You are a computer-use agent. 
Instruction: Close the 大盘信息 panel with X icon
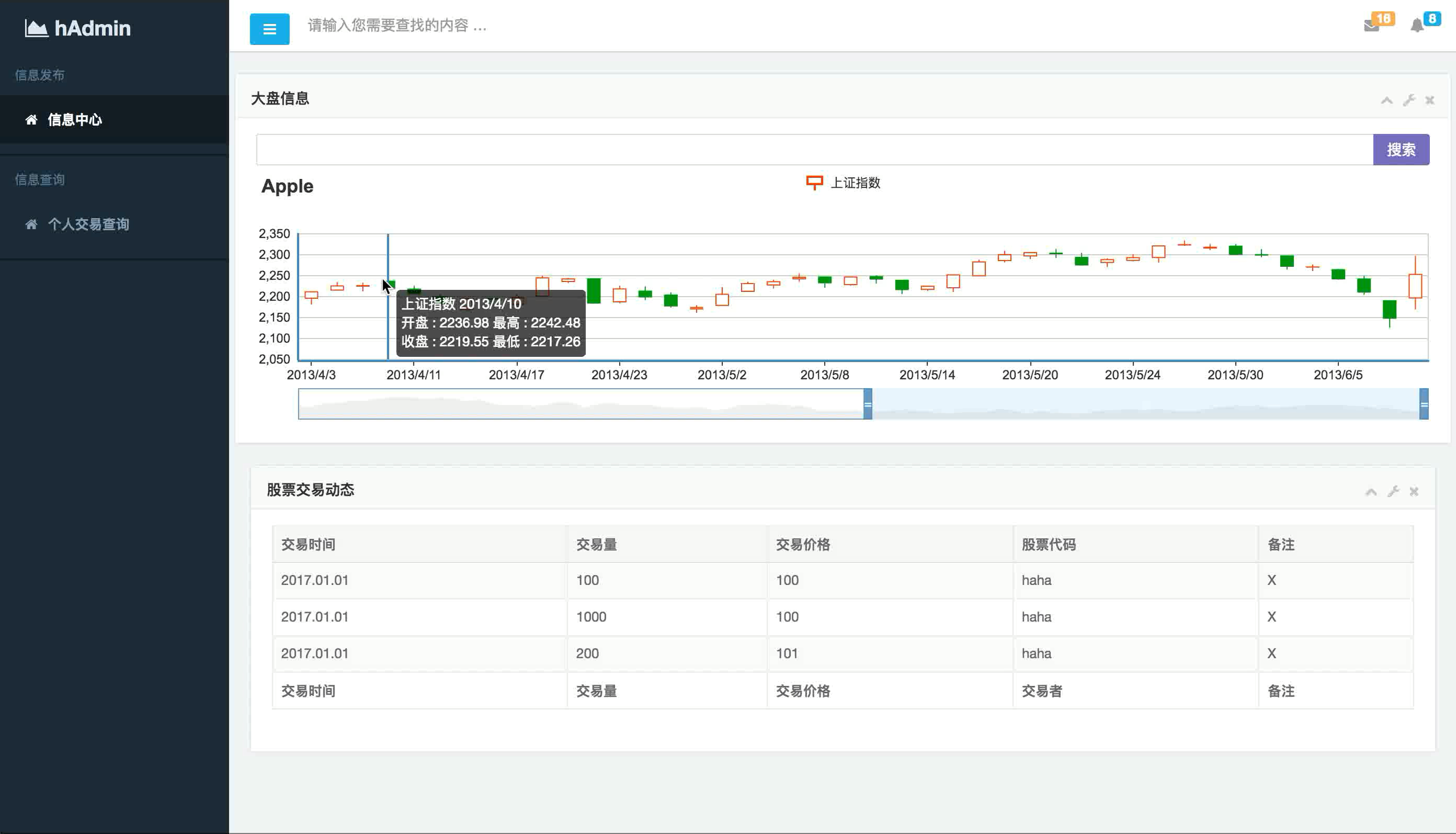click(x=1430, y=100)
